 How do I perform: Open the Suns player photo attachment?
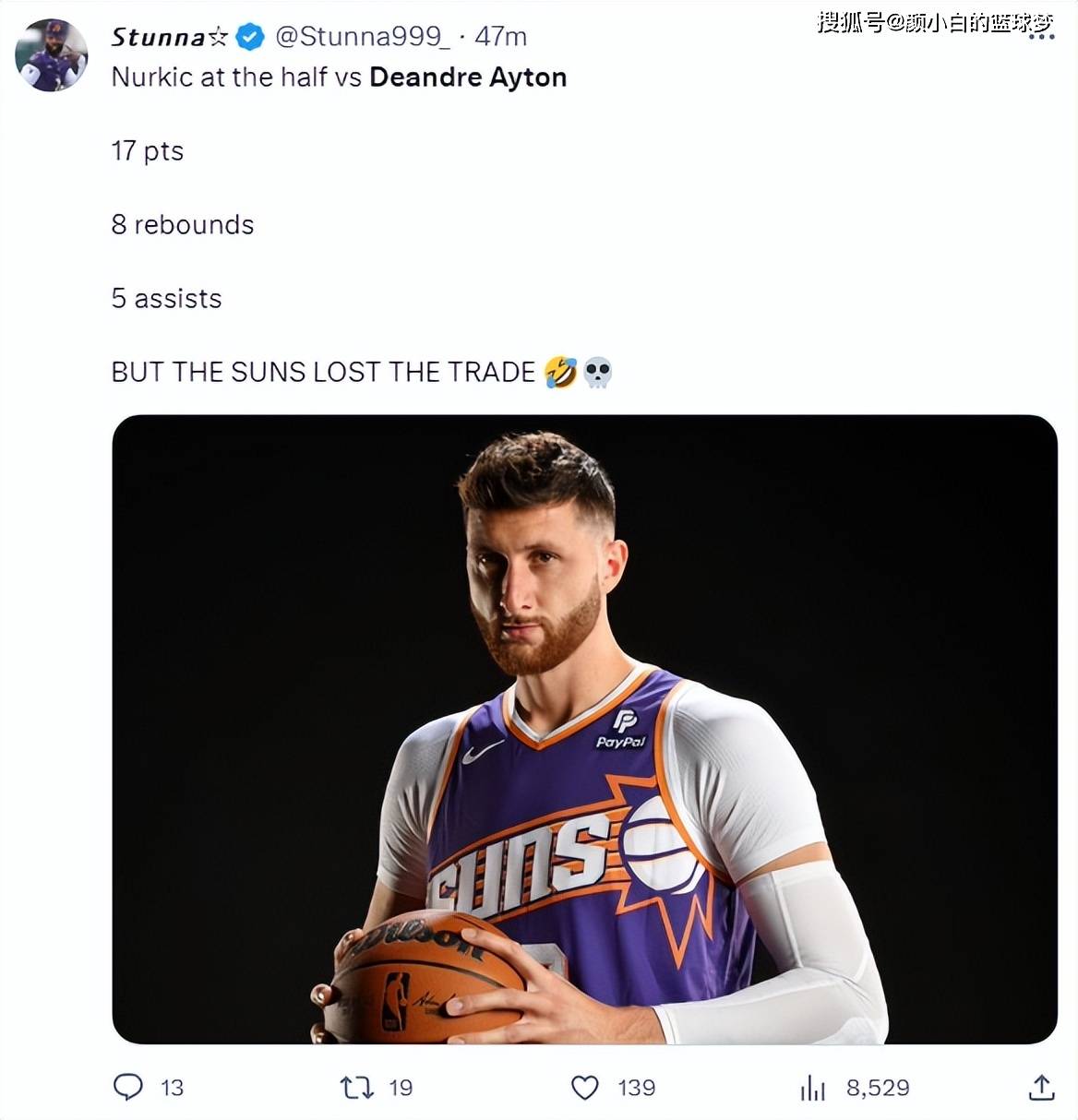[x=584, y=729]
